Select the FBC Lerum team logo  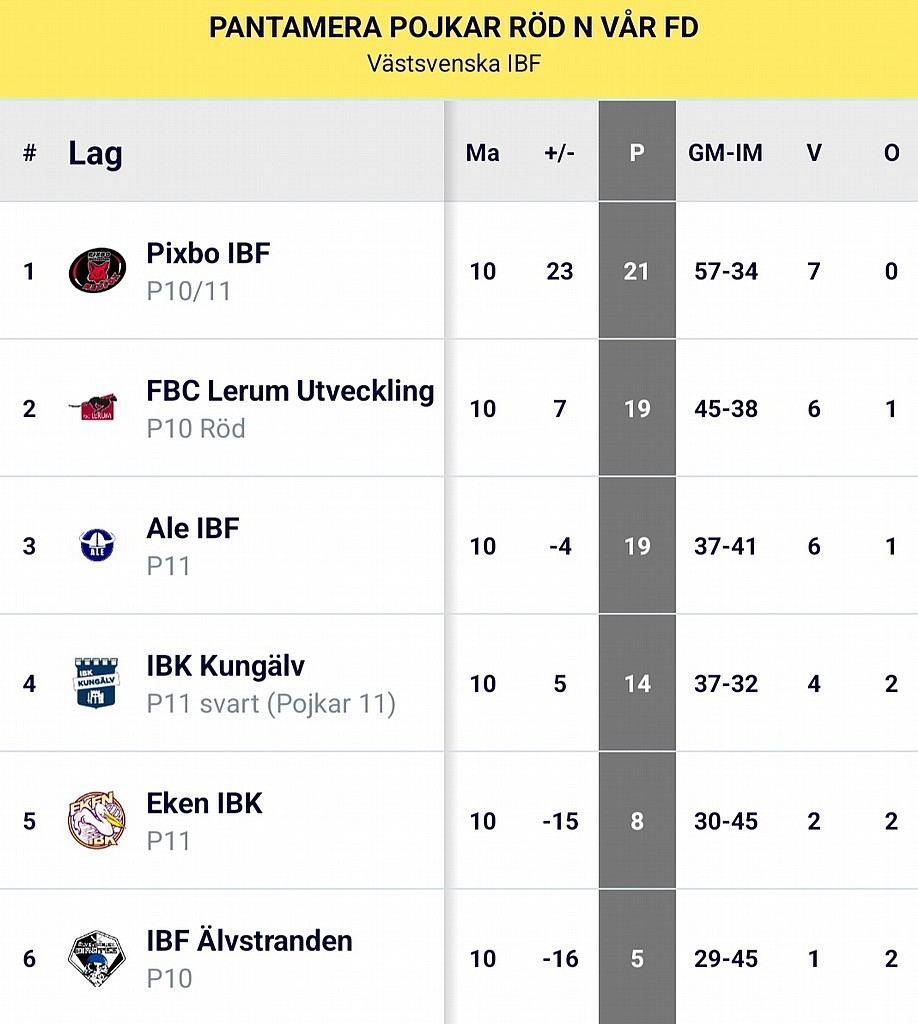point(93,408)
